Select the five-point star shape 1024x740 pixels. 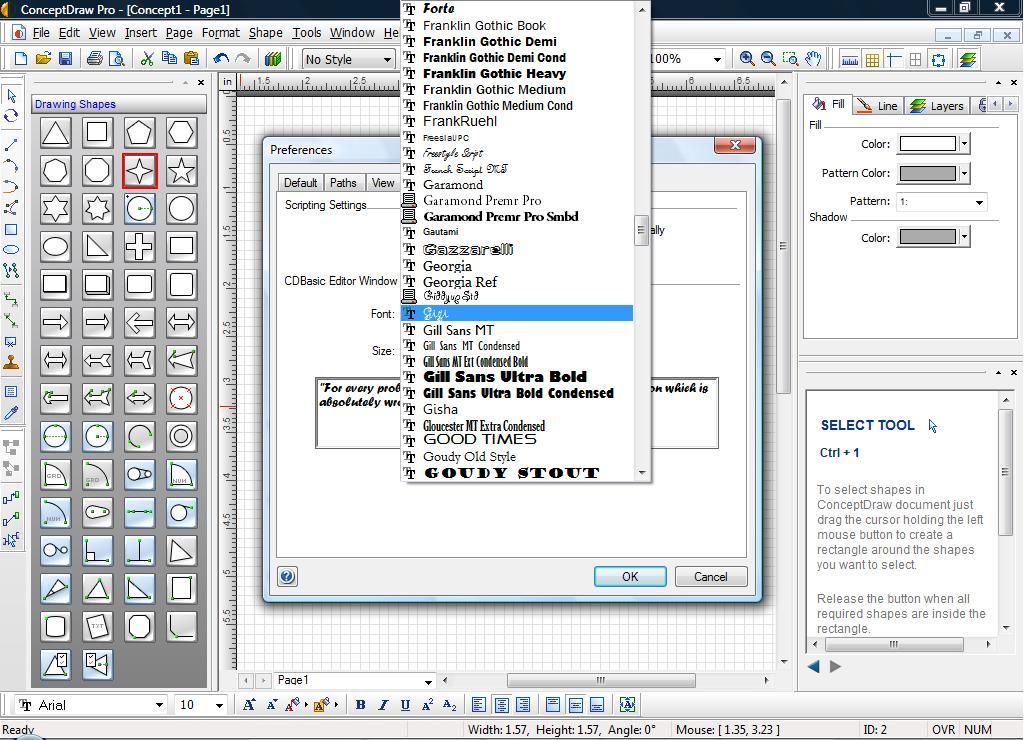pyautogui.click(x=181, y=171)
